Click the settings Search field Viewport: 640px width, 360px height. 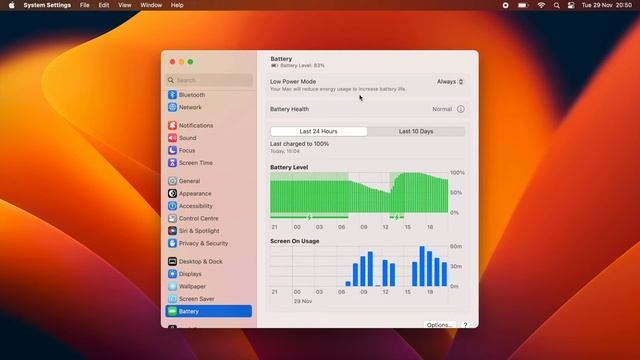[209, 80]
